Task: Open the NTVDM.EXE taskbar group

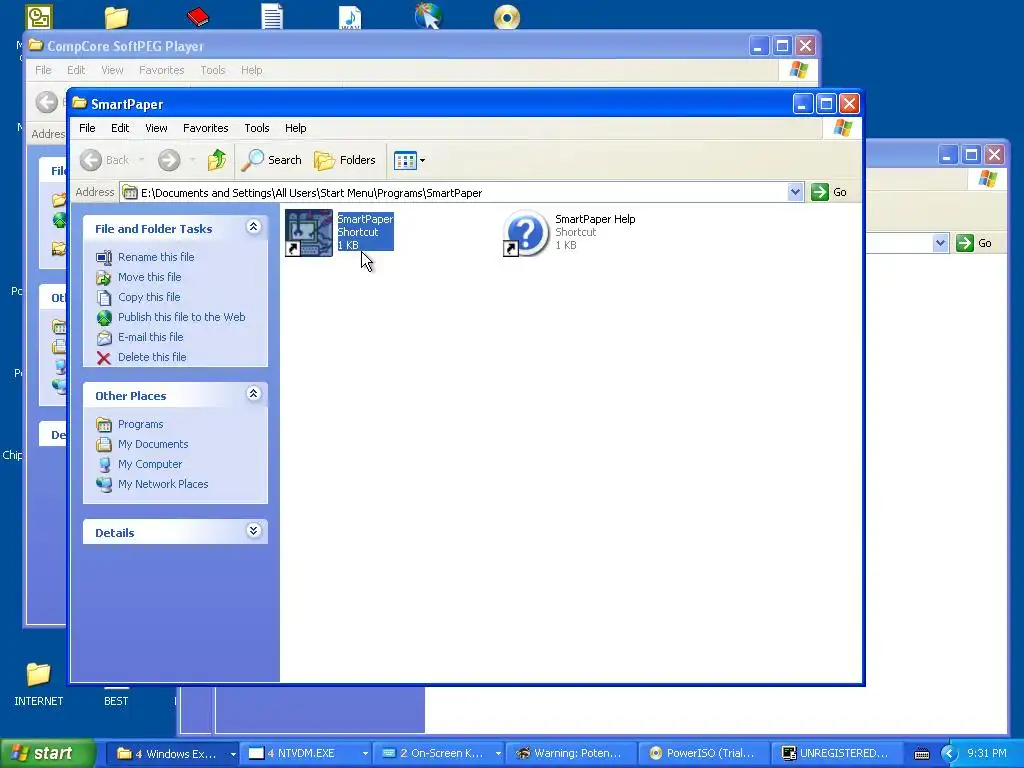Action: 306,754
